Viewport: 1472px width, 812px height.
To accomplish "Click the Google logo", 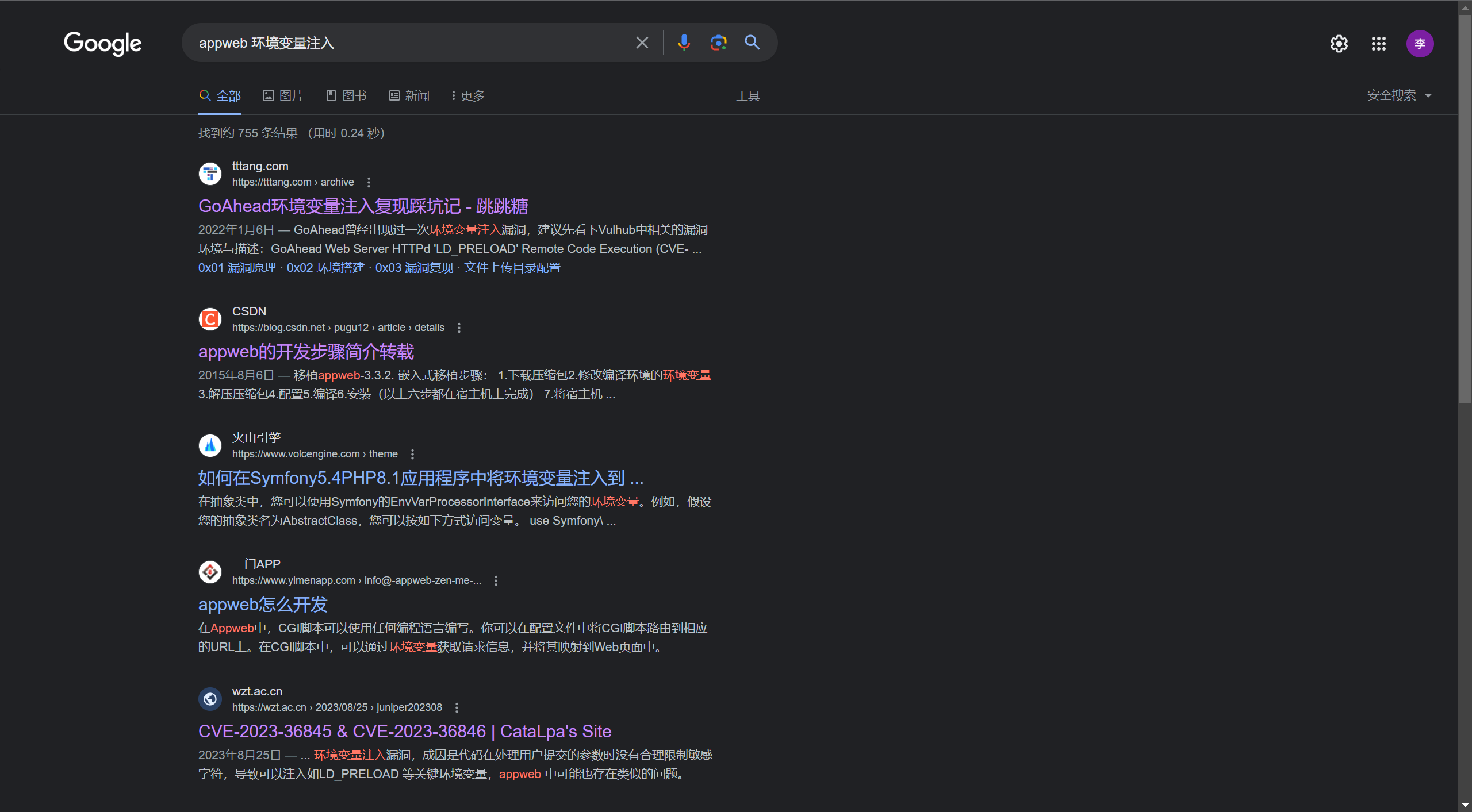I will [x=102, y=43].
